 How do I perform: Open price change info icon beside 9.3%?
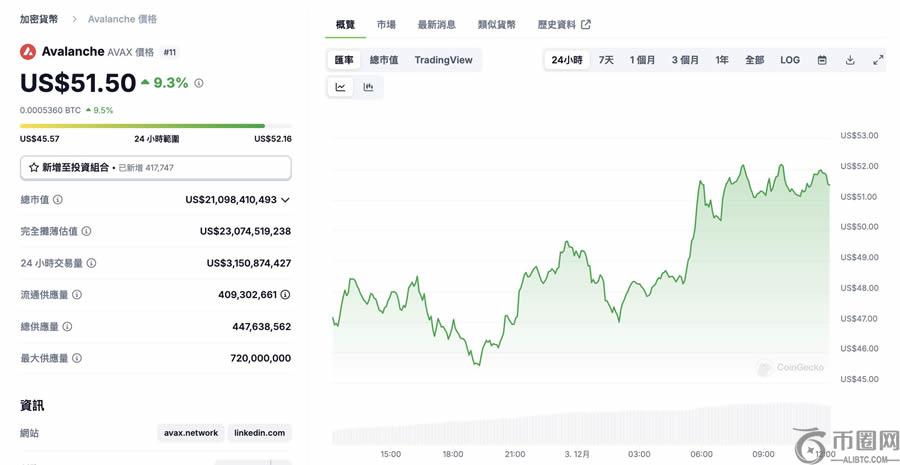point(199,83)
